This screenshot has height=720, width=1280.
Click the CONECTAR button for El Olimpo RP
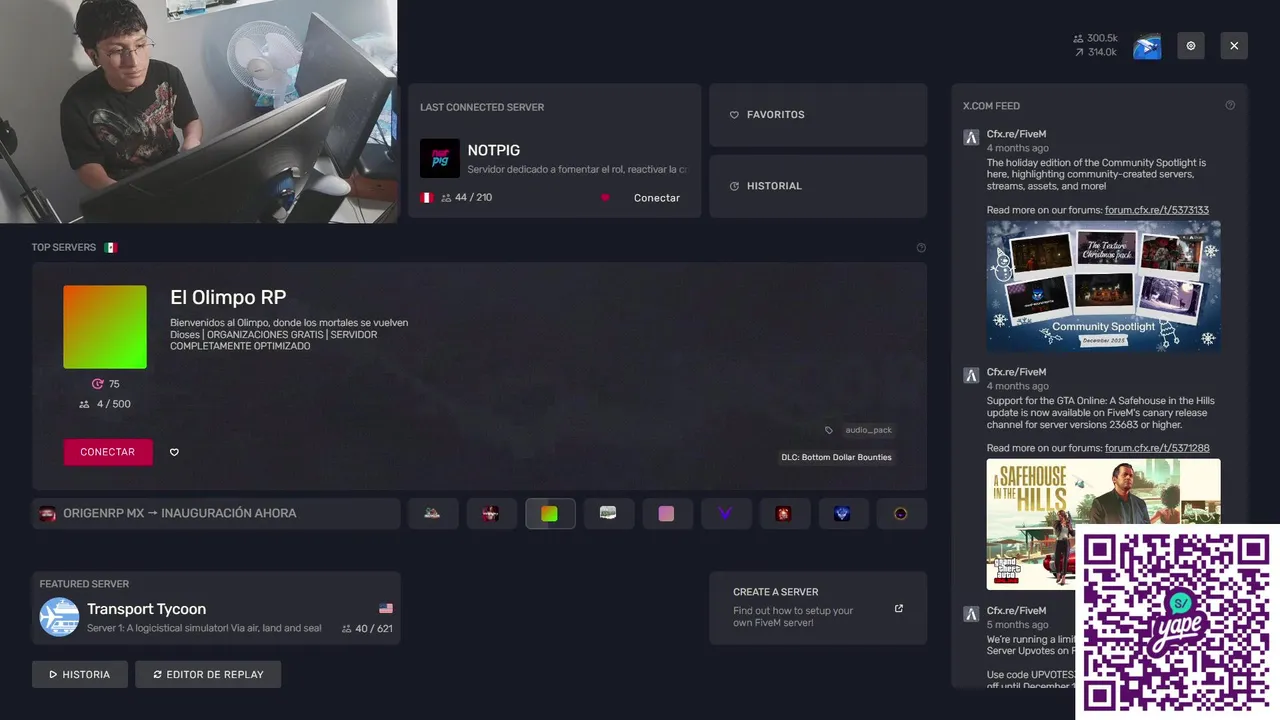point(108,452)
